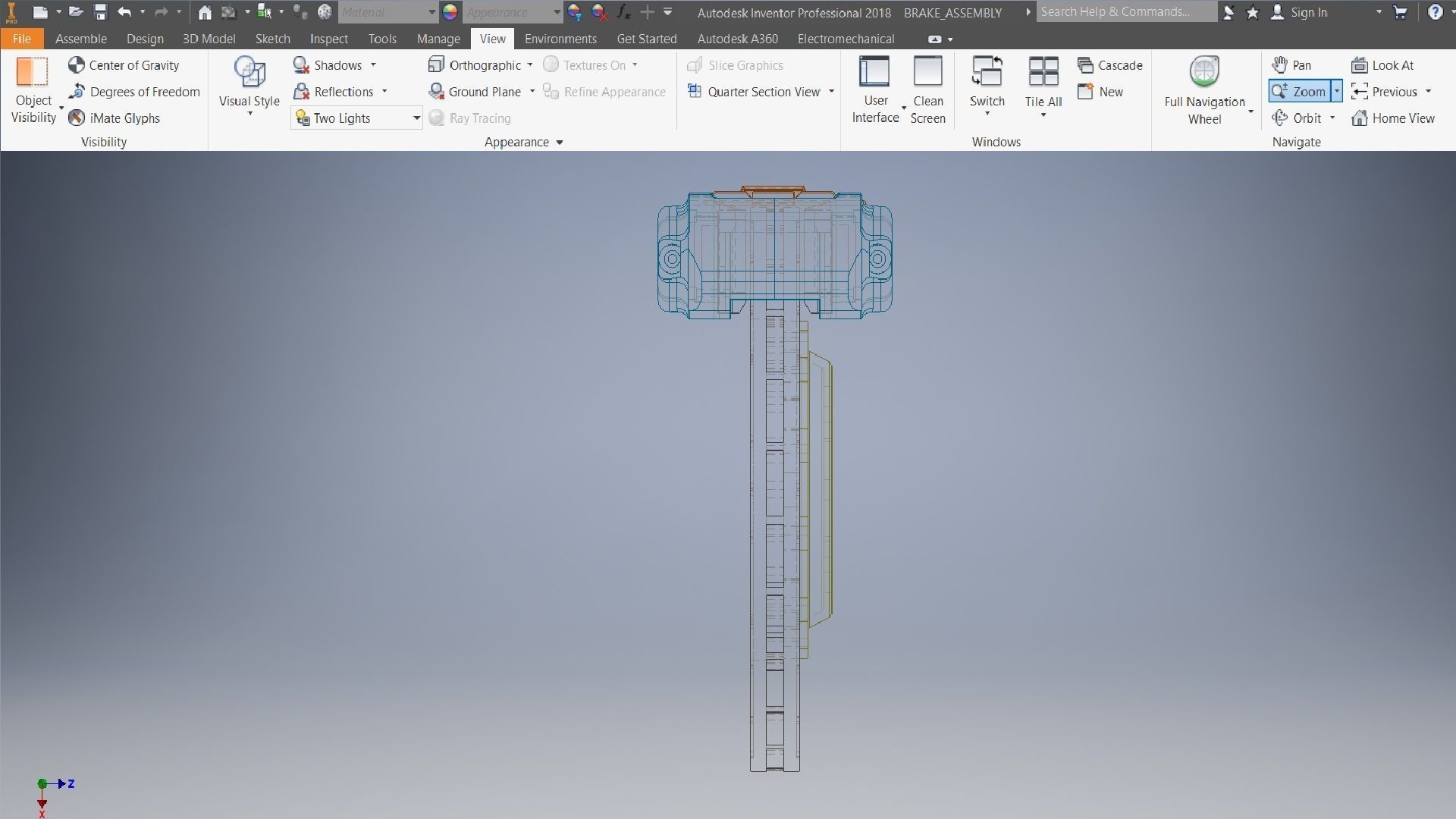
Task: Open the Inspect ribbon tab
Action: (x=328, y=39)
